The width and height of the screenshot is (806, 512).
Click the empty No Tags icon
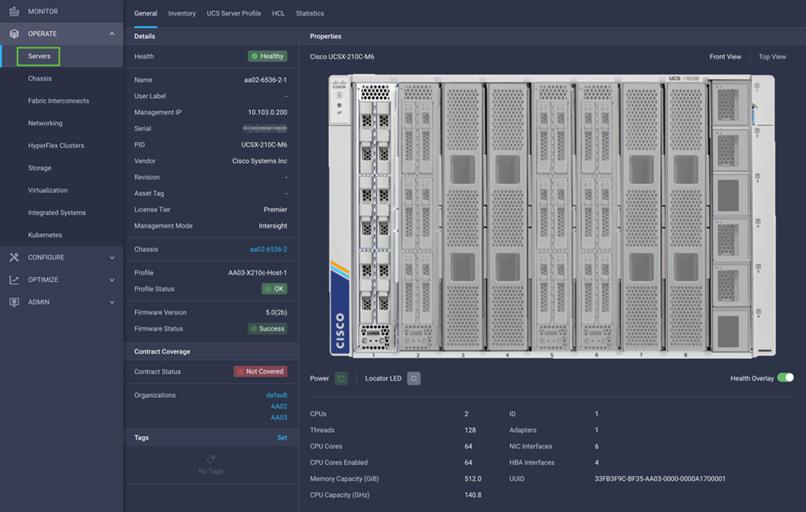point(211,459)
